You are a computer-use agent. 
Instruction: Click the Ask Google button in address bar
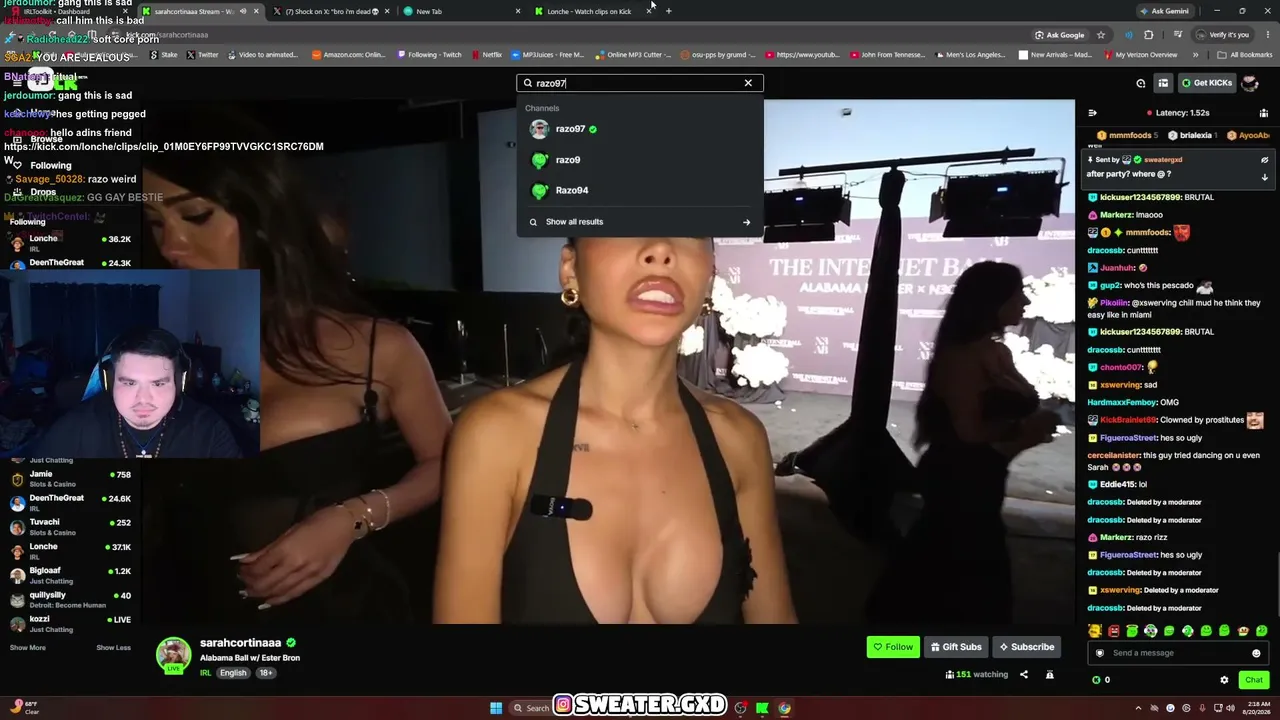(x=1060, y=35)
